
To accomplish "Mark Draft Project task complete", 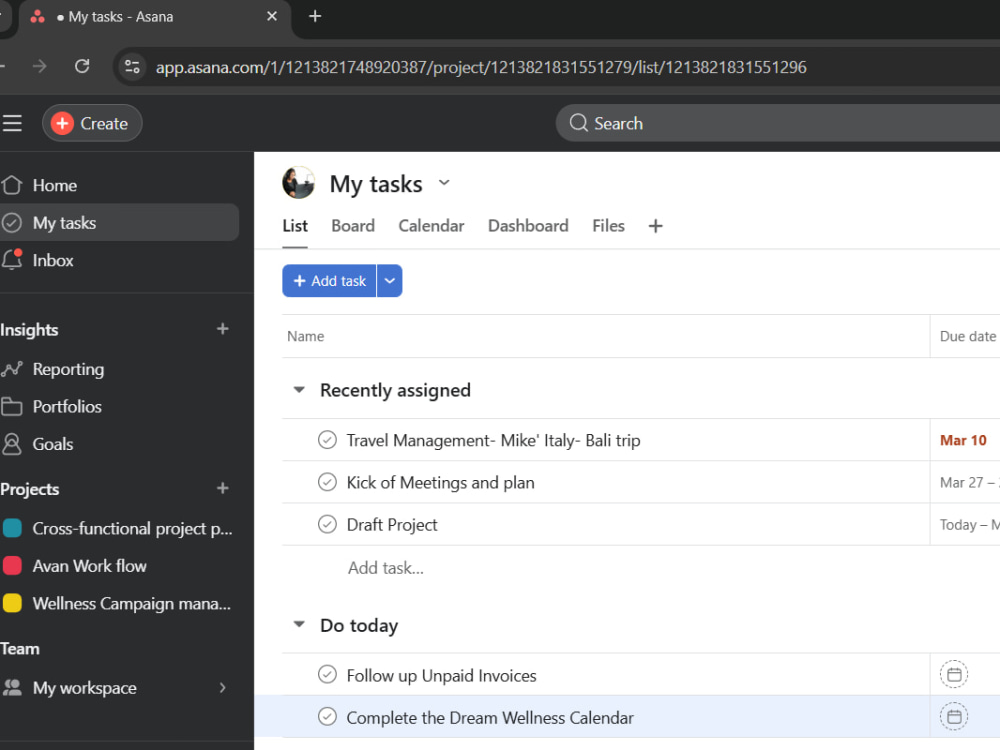I will click(x=327, y=524).
